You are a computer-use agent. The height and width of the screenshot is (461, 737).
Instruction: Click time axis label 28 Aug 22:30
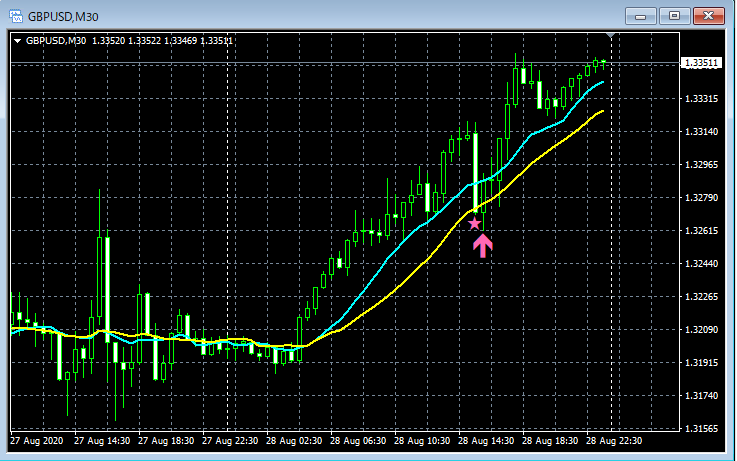pyautogui.click(x=614, y=441)
